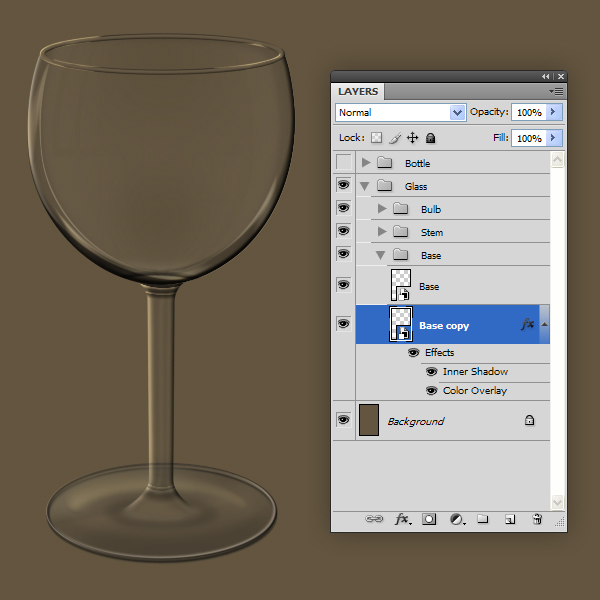
Task: Hide the Inner Shadow effect
Action: point(431,372)
